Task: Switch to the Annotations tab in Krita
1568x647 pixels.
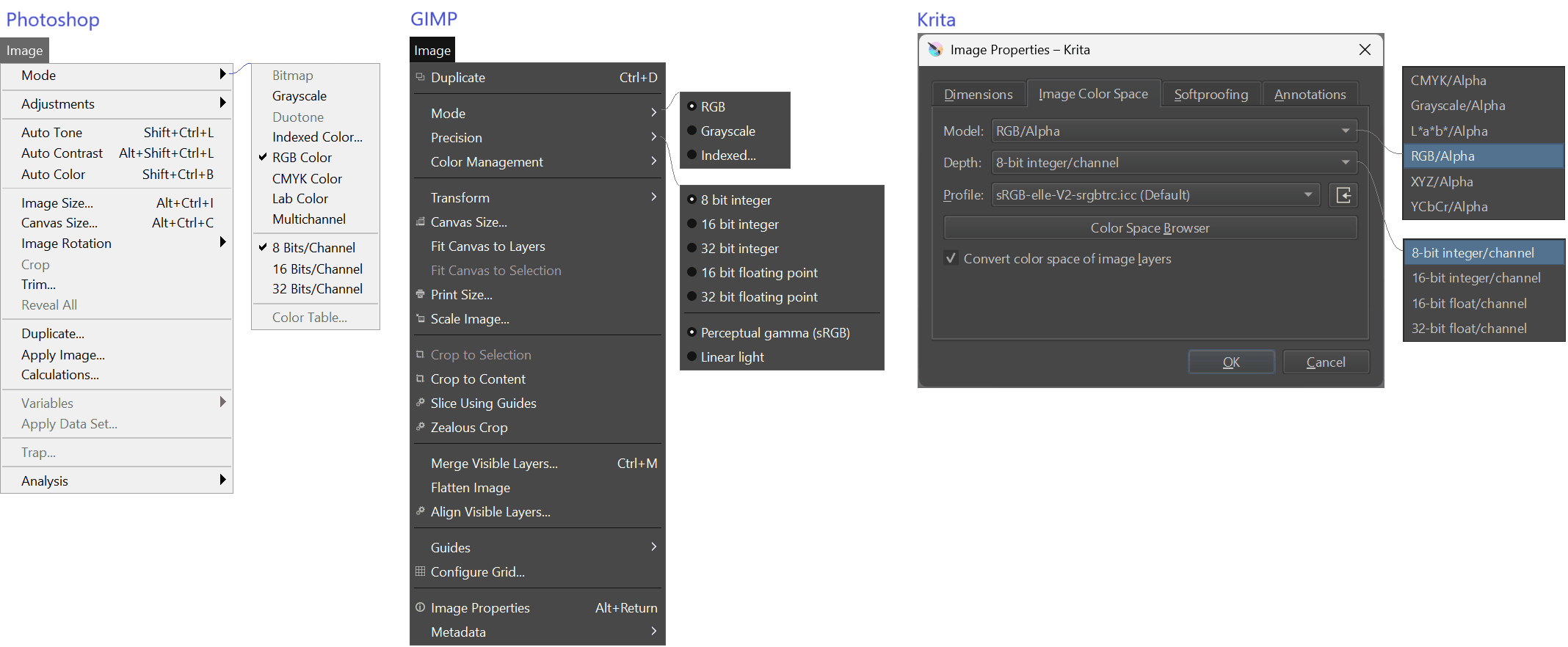Action: click(x=1310, y=94)
